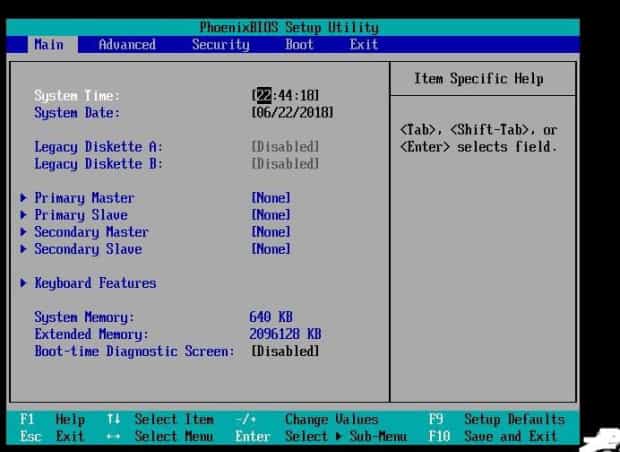The width and height of the screenshot is (620, 452).
Task: Expand the Primary Slave arrow
Action: tap(23, 215)
